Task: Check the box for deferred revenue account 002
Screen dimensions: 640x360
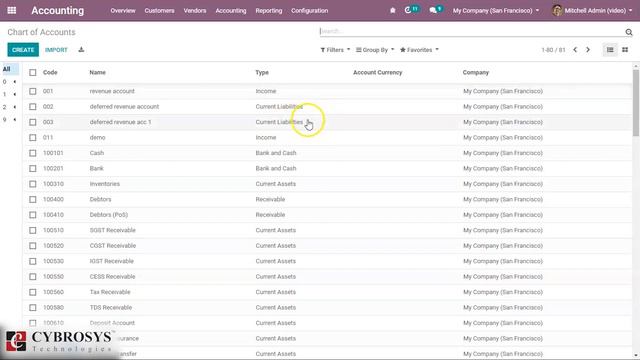Action: pyautogui.click(x=33, y=107)
